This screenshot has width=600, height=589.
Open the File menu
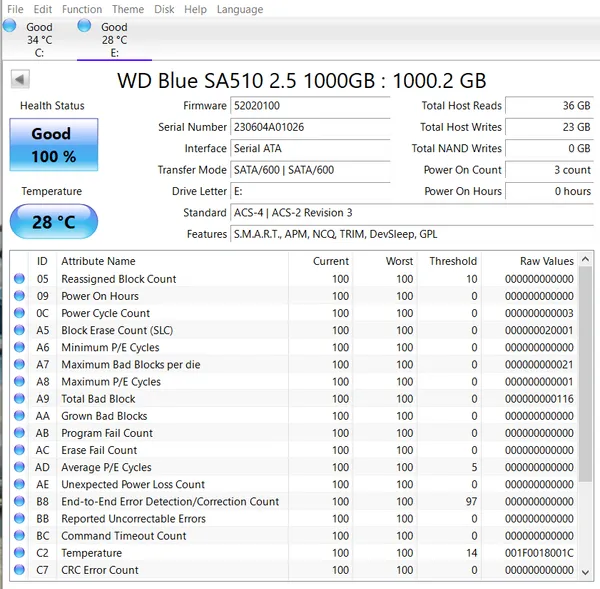point(15,9)
